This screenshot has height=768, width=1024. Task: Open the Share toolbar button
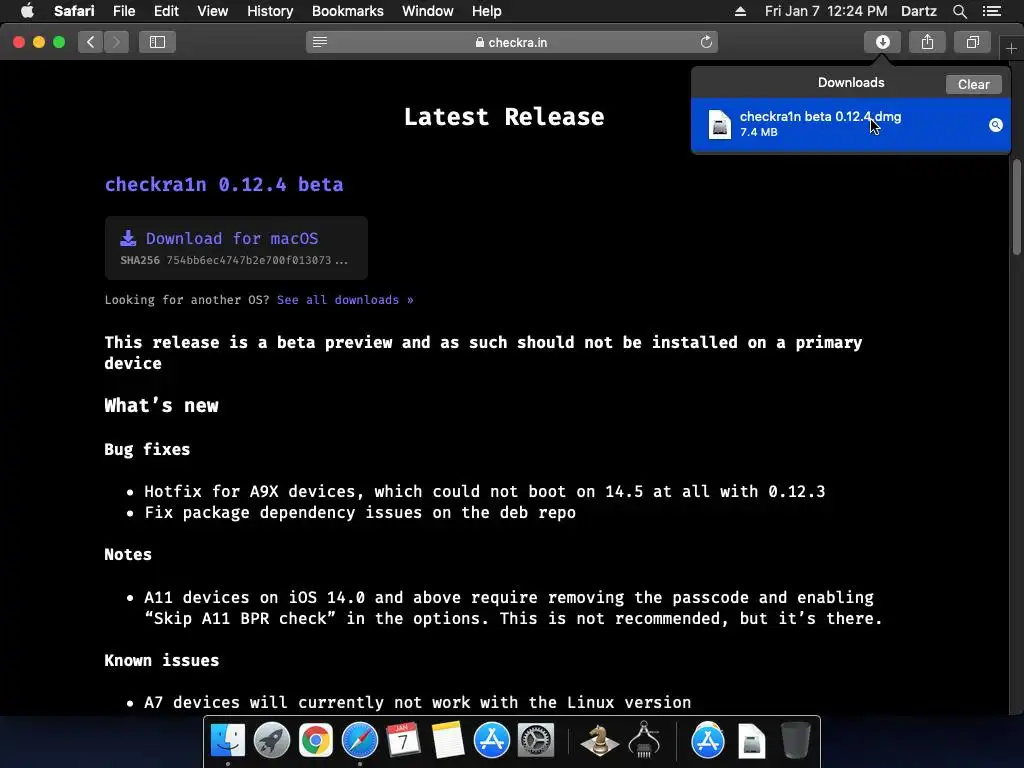click(927, 42)
